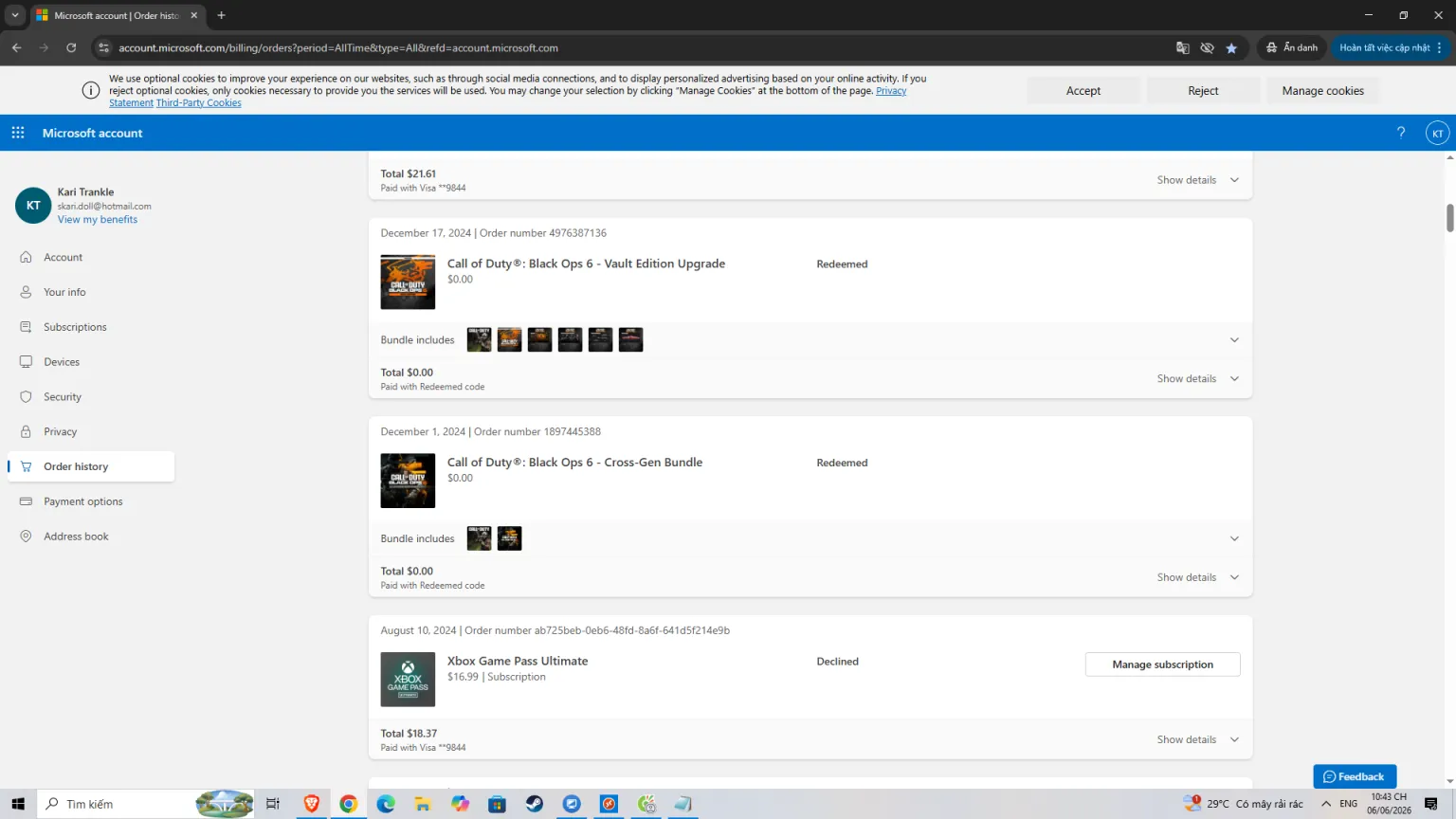The height and width of the screenshot is (819, 1456).
Task: Show details for the $21.61 order
Action: (x=1197, y=180)
